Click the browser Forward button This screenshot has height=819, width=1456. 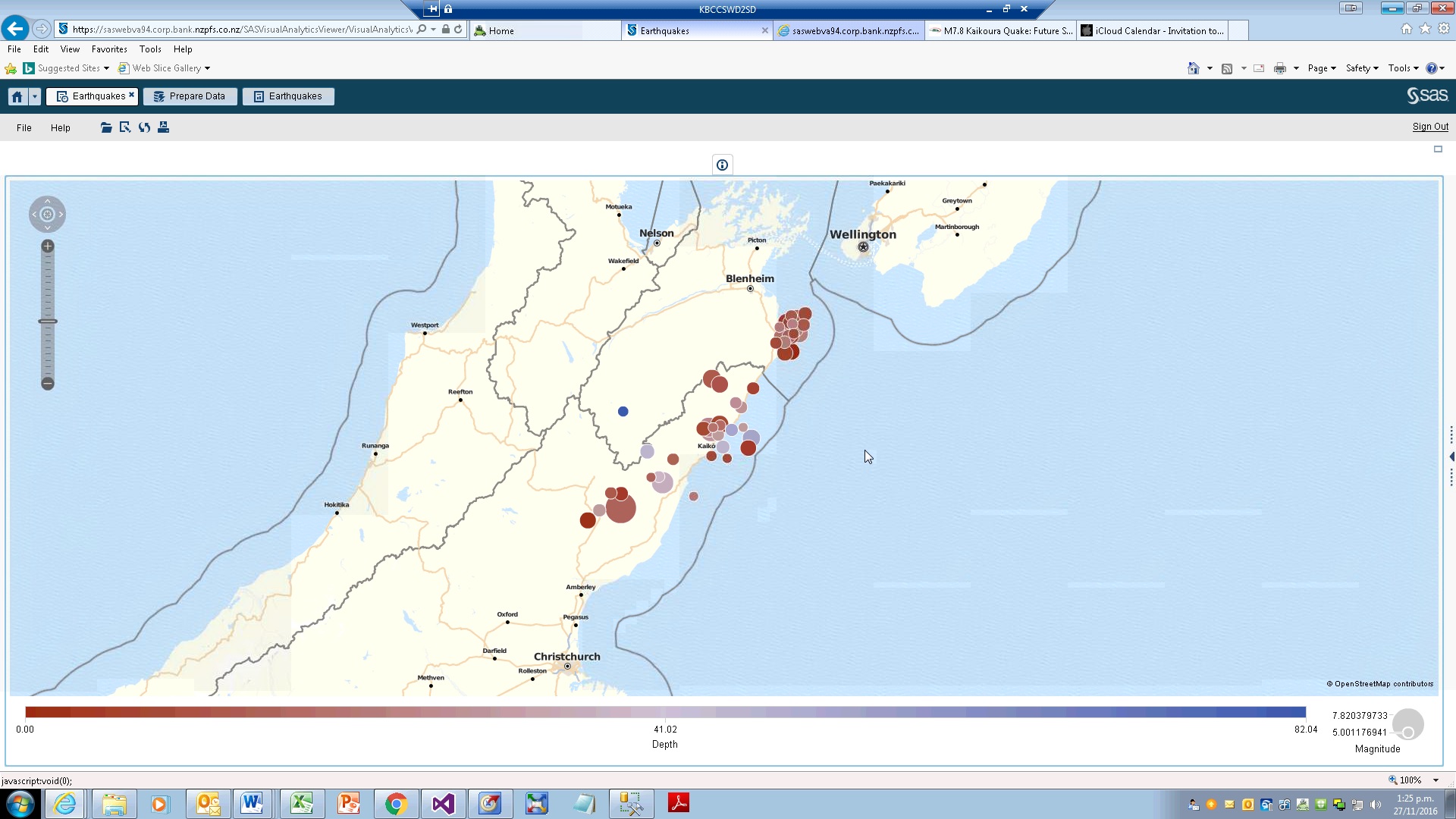click(x=42, y=29)
